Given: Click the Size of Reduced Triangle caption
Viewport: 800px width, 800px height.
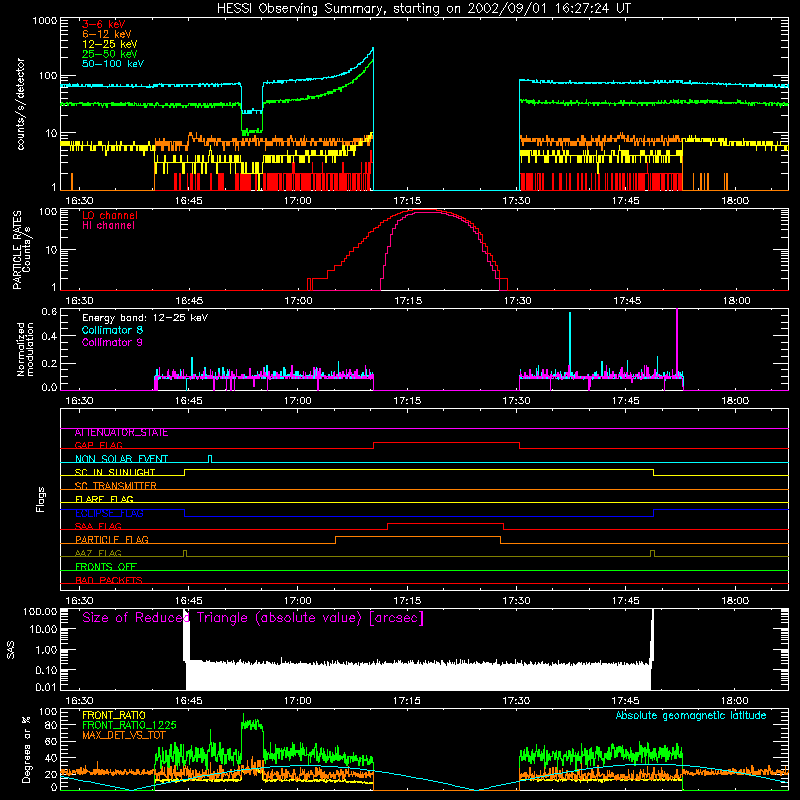Looking at the screenshot, I should 253,618.
